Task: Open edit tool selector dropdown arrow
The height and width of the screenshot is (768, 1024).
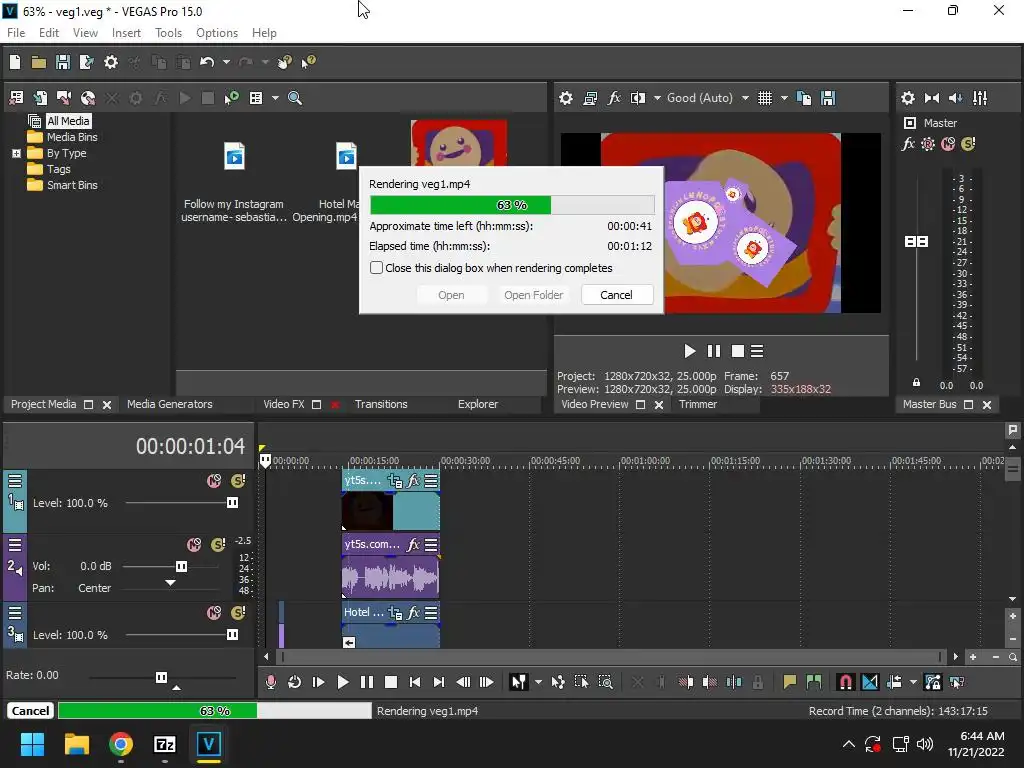Action: (x=538, y=682)
